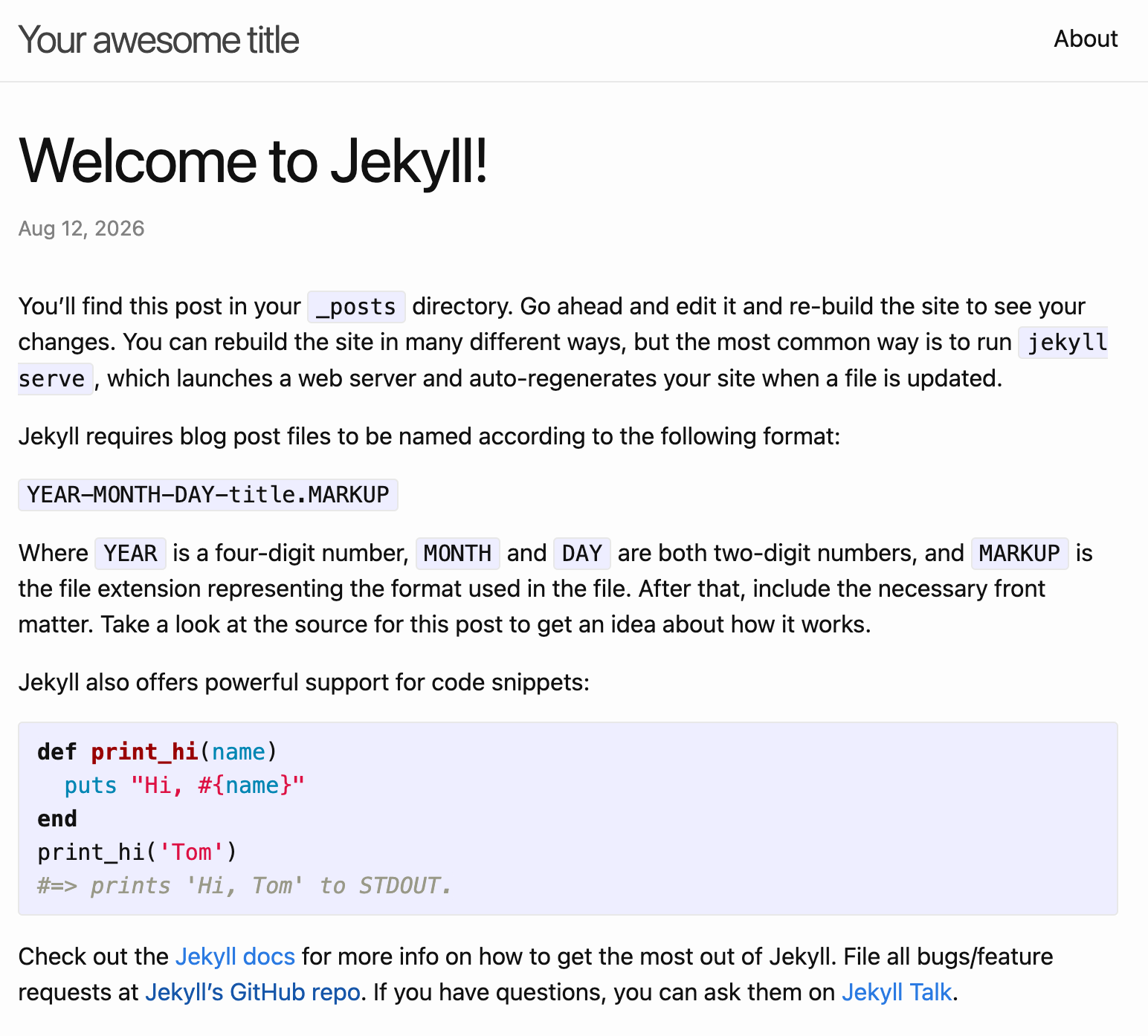This screenshot has height=1036, width=1148.
Task: Click the '#=> prints' comment line
Action: pyautogui.click(x=245, y=885)
